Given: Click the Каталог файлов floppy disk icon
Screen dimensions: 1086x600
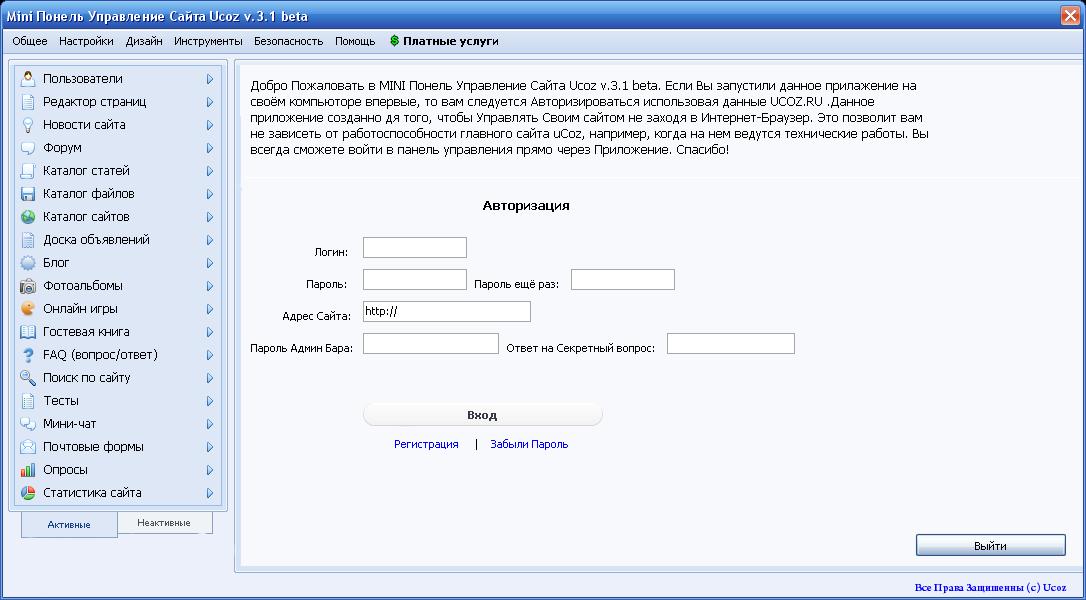Looking at the screenshot, I should [28, 194].
